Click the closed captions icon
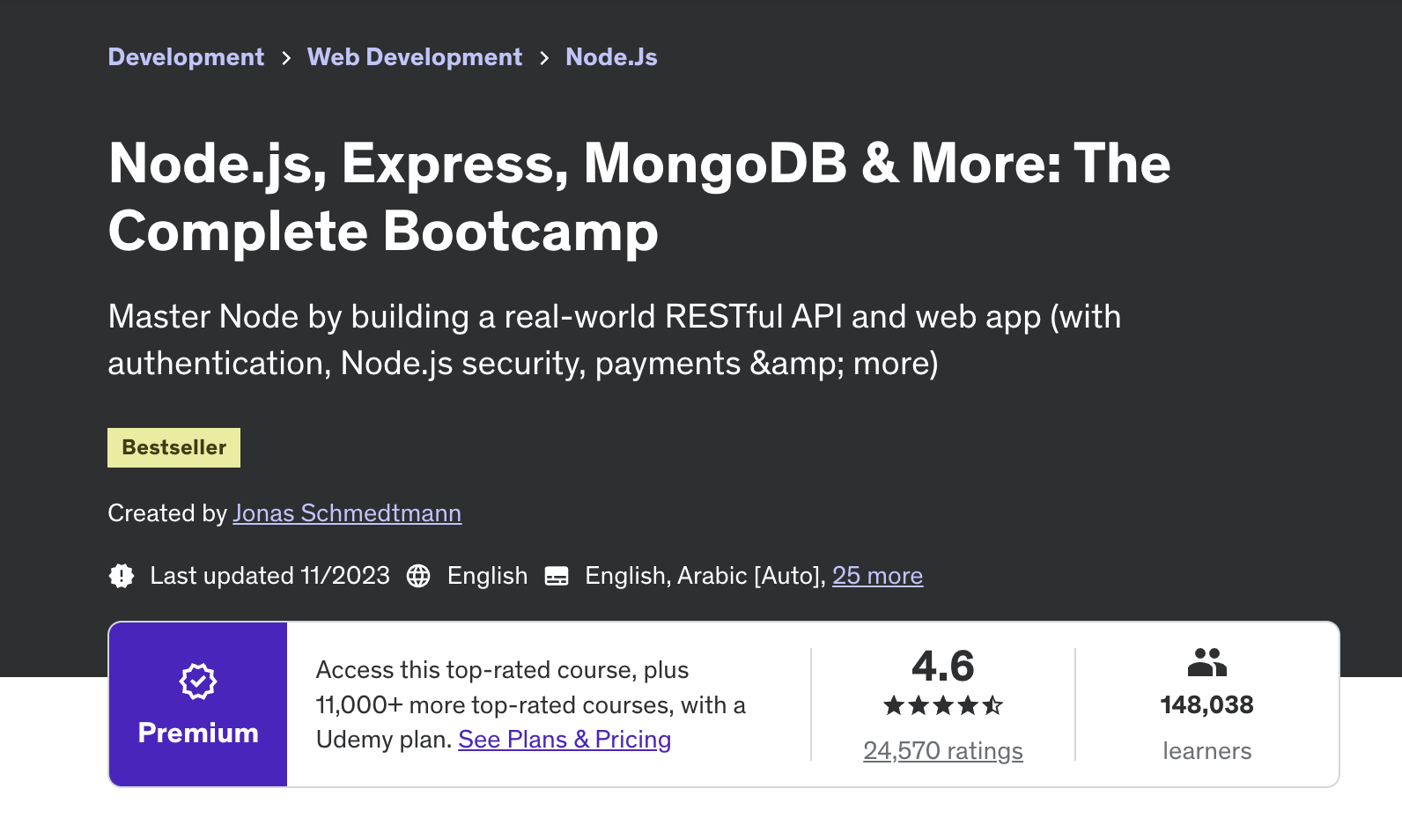Image resolution: width=1402 pixels, height=840 pixels. tap(557, 576)
